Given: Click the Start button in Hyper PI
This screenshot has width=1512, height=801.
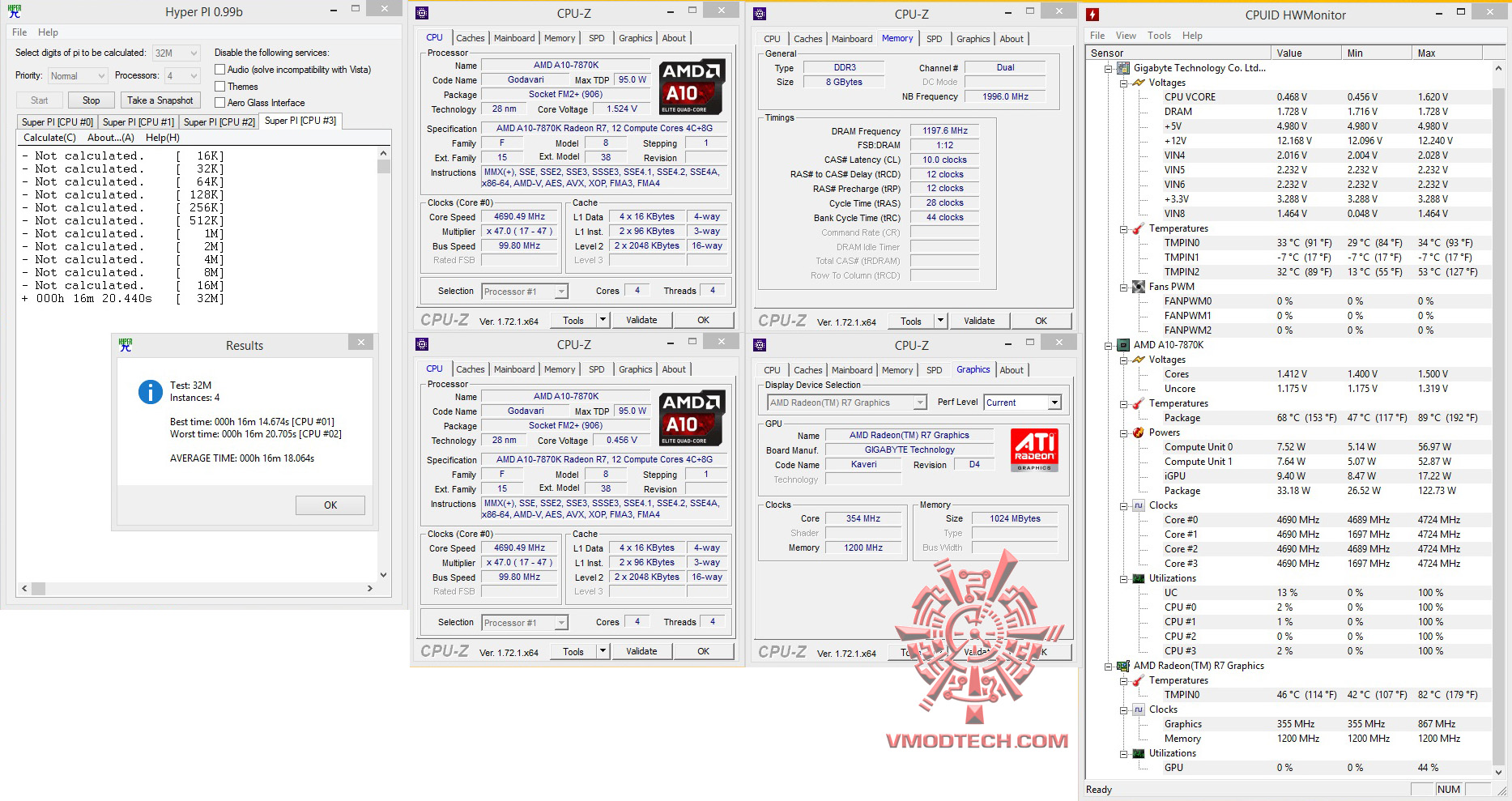Looking at the screenshot, I should (x=40, y=100).
